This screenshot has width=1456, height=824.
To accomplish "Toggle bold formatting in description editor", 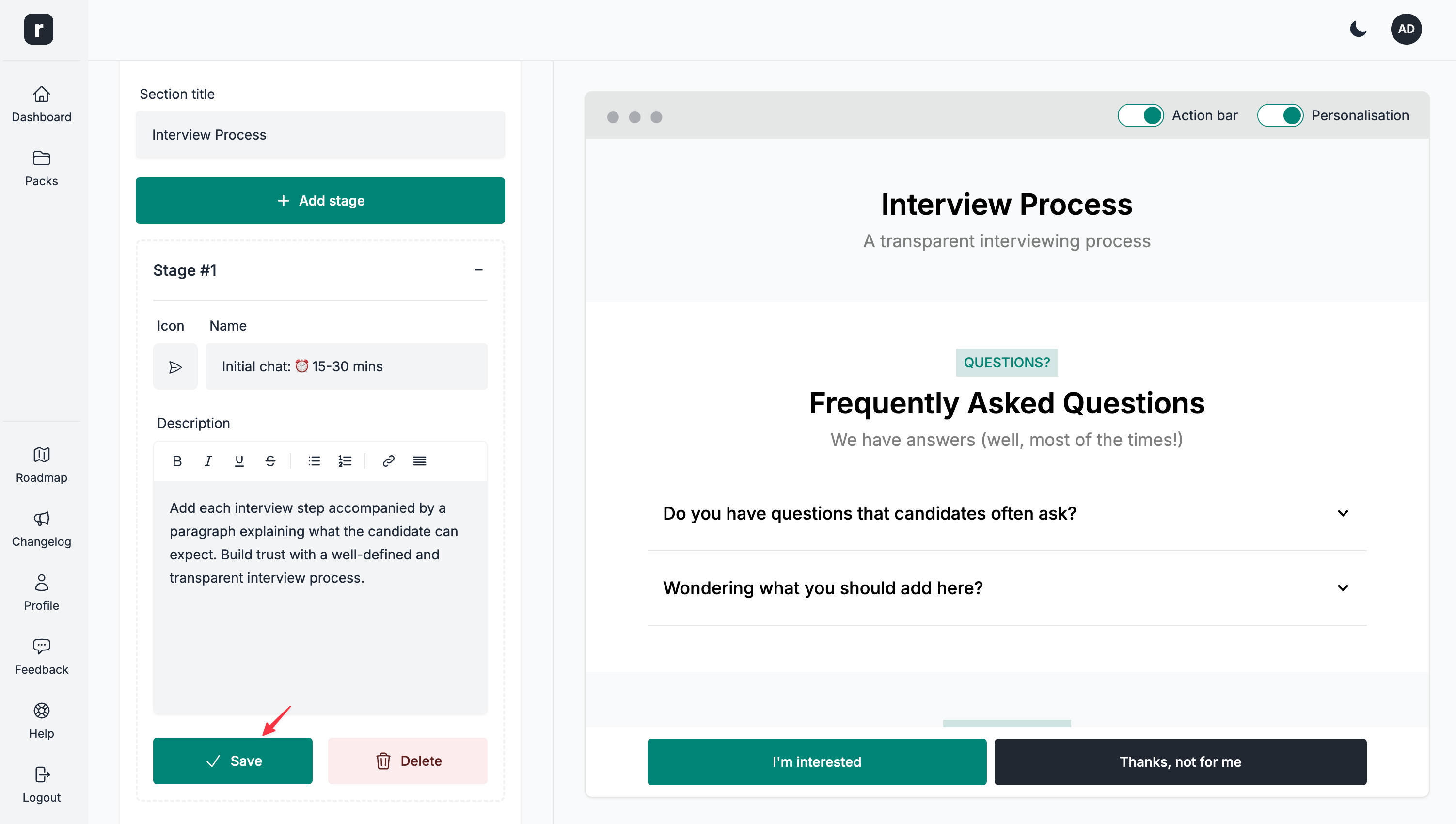I will pyautogui.click(x=177, y=460).
